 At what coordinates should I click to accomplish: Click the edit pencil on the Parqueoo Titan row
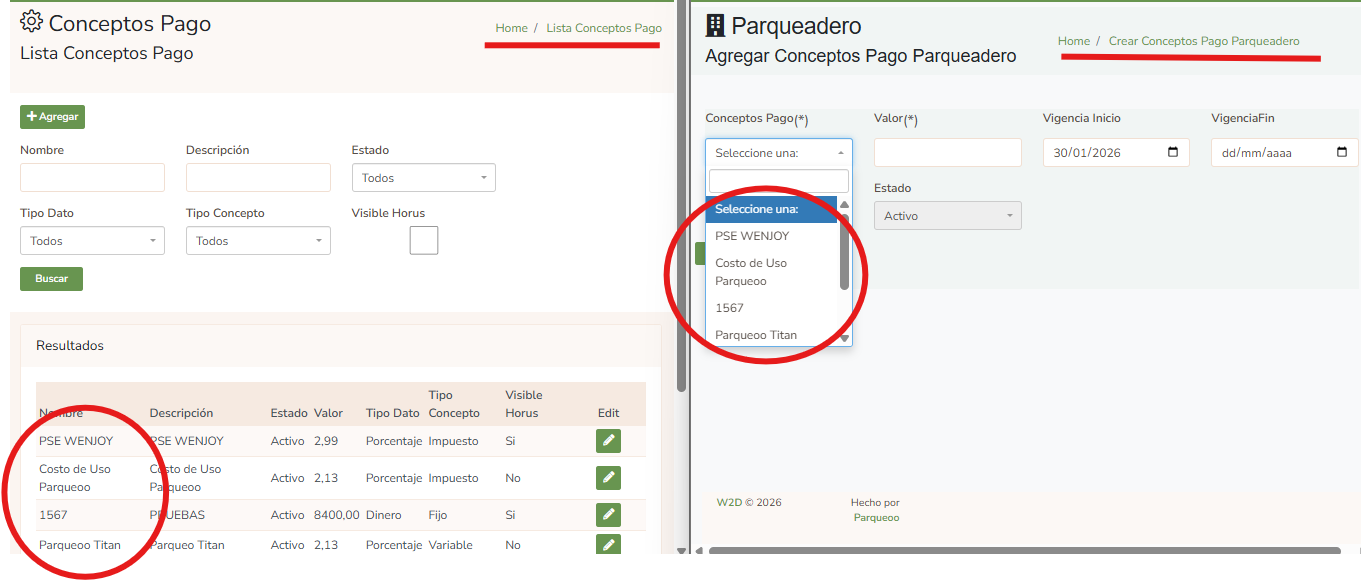click(608, 544)
